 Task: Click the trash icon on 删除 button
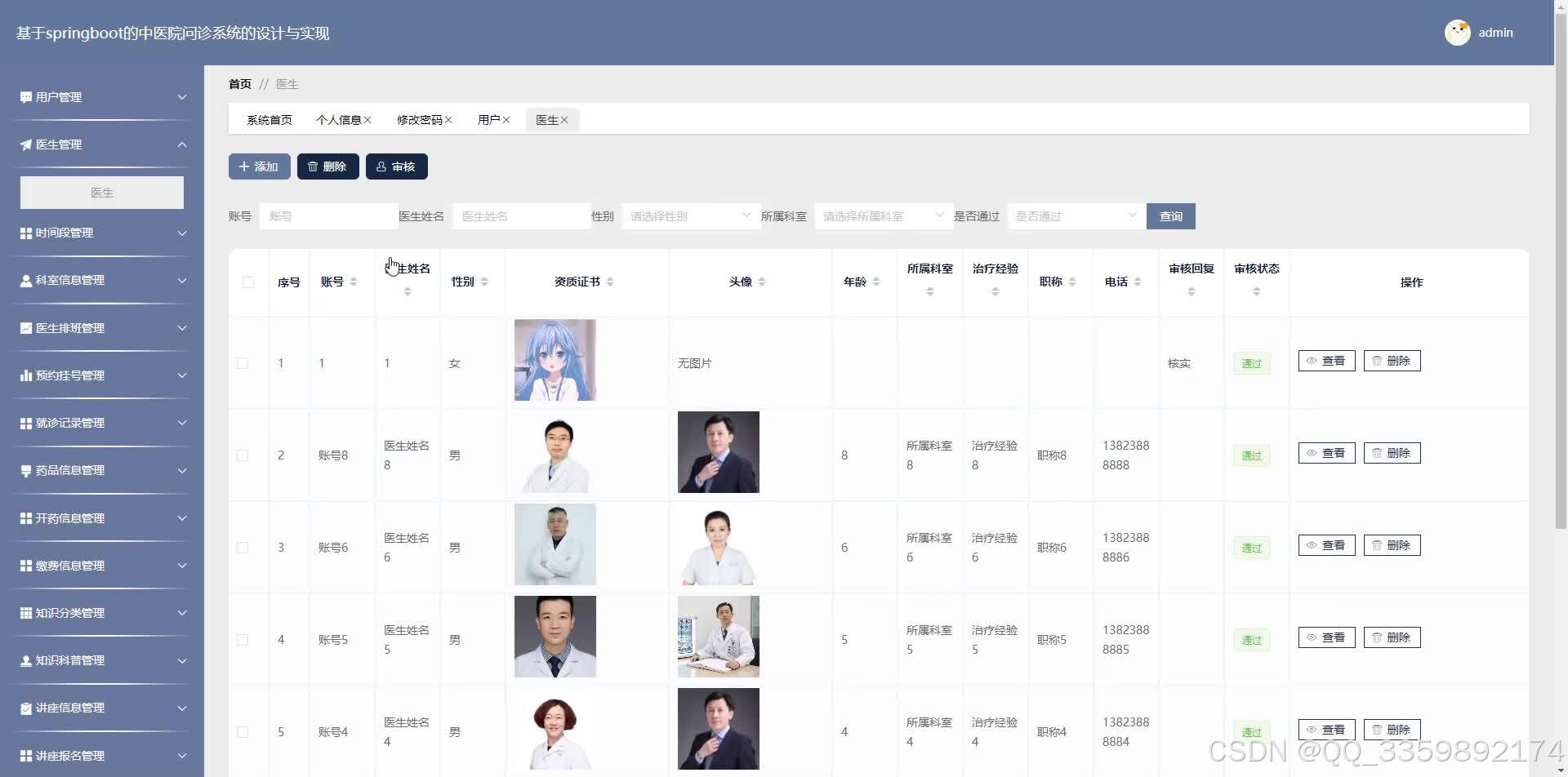312,166
